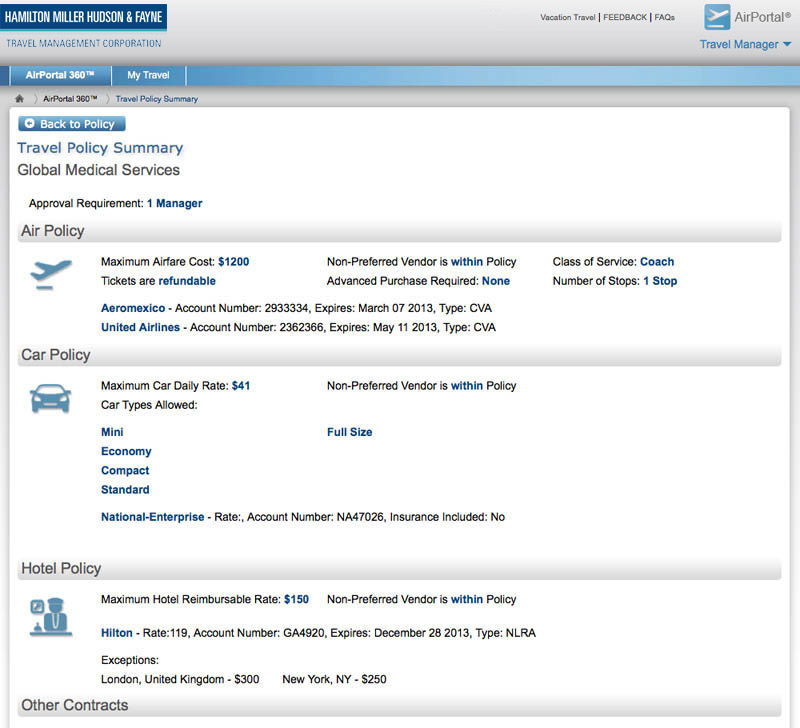
Task: Click the Compact car type
Action: coord(125,470)
